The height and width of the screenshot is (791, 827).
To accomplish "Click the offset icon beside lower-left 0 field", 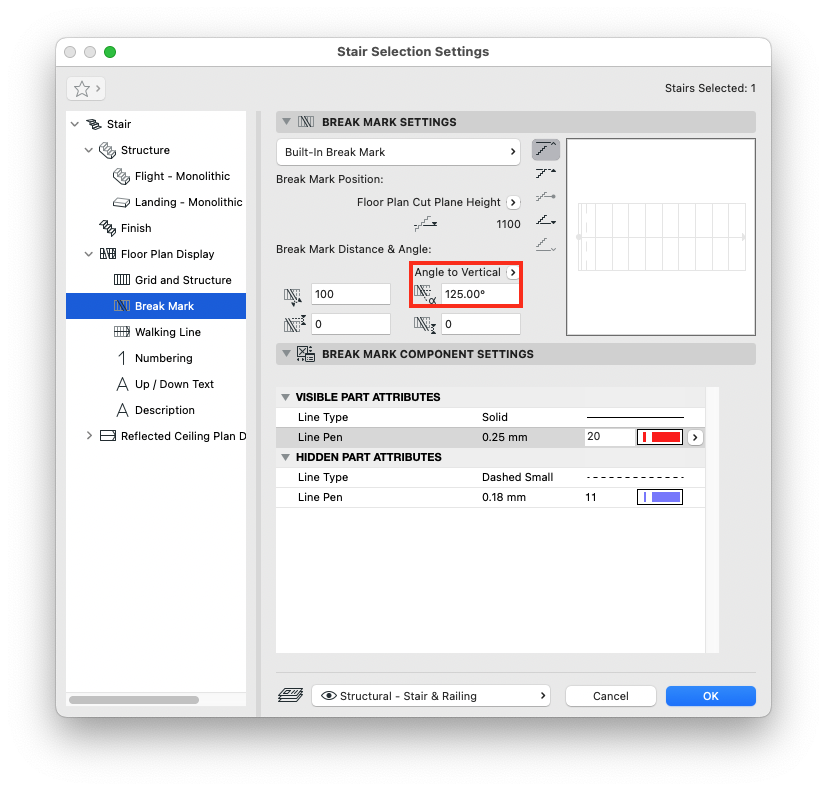I will [294, 324].
